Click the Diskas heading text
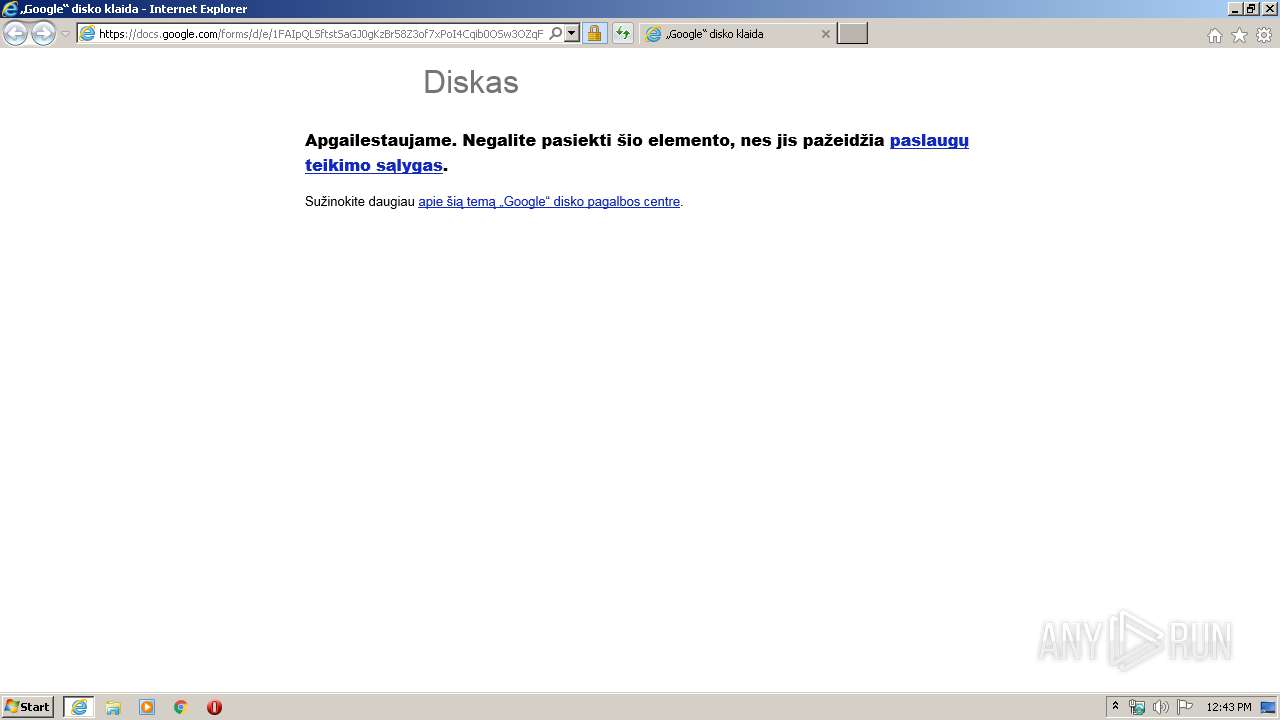 [471, 82]
